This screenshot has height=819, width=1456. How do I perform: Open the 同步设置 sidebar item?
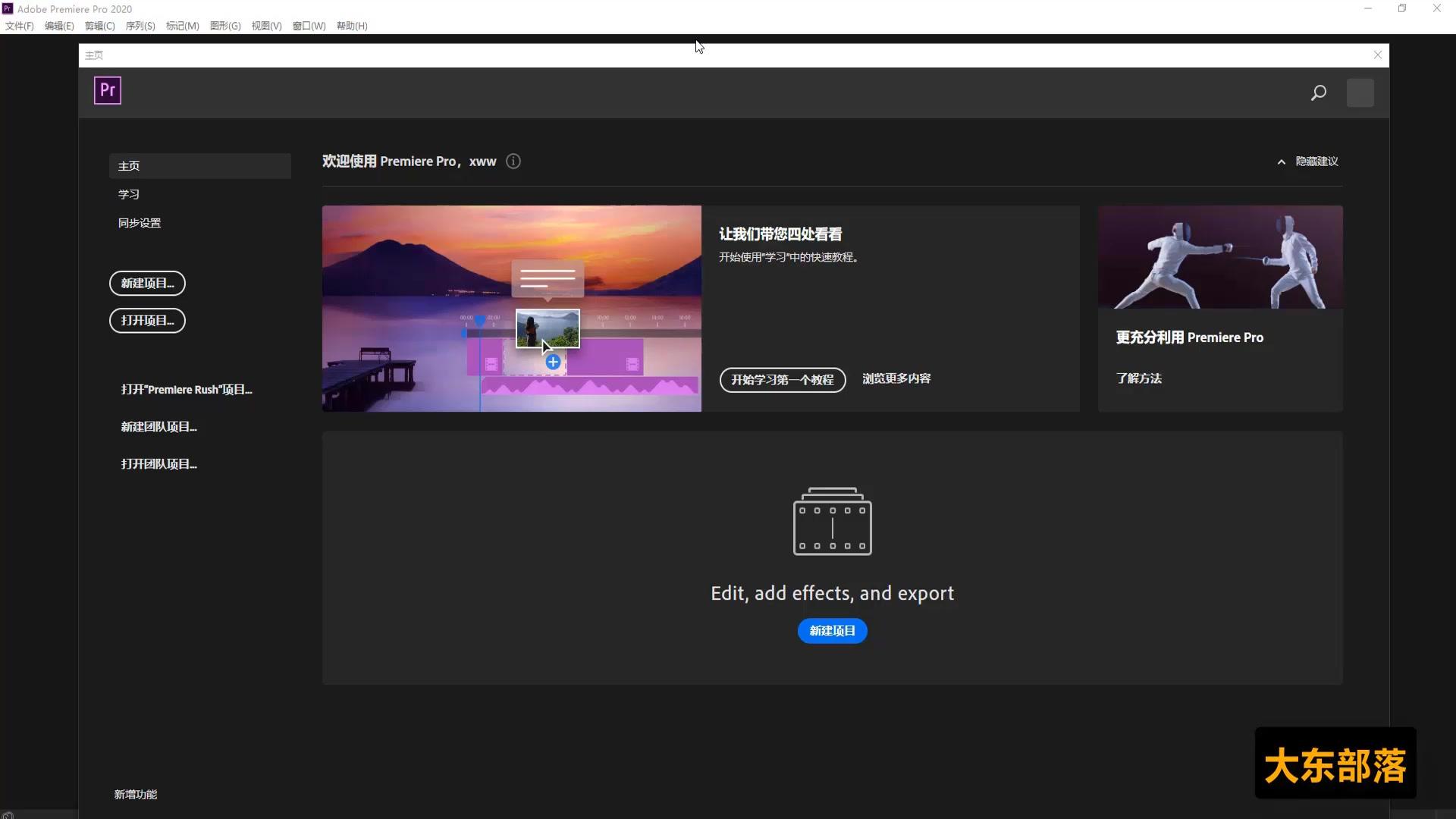(139, 223)
